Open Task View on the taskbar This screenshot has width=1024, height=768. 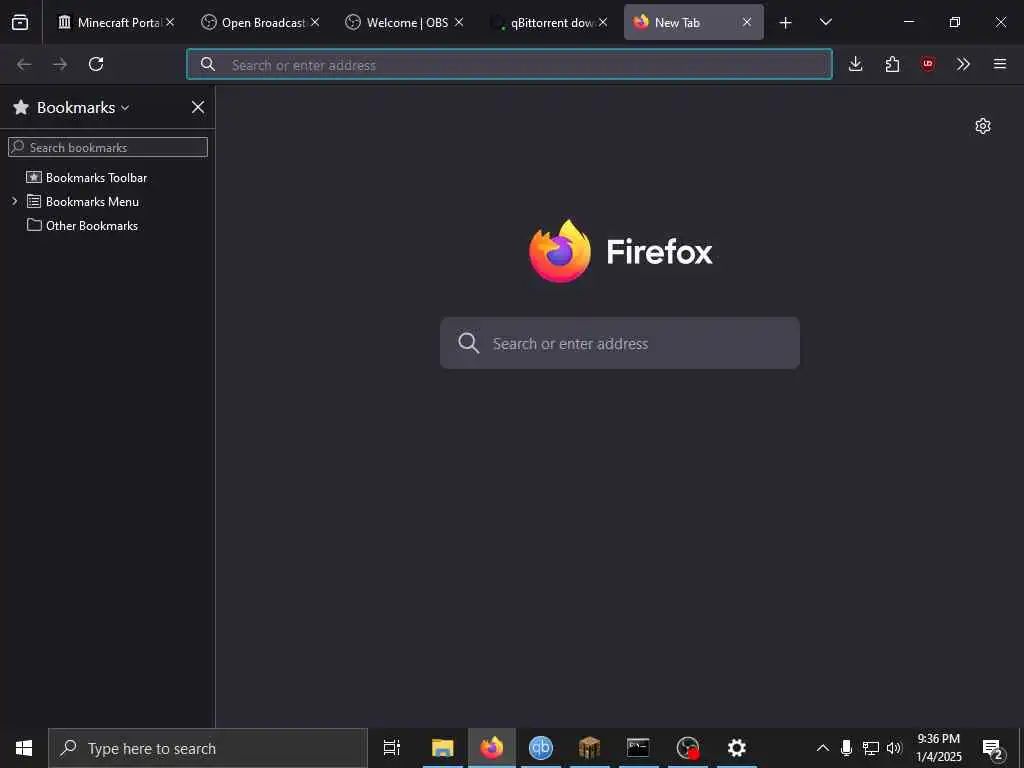(392, 748)
